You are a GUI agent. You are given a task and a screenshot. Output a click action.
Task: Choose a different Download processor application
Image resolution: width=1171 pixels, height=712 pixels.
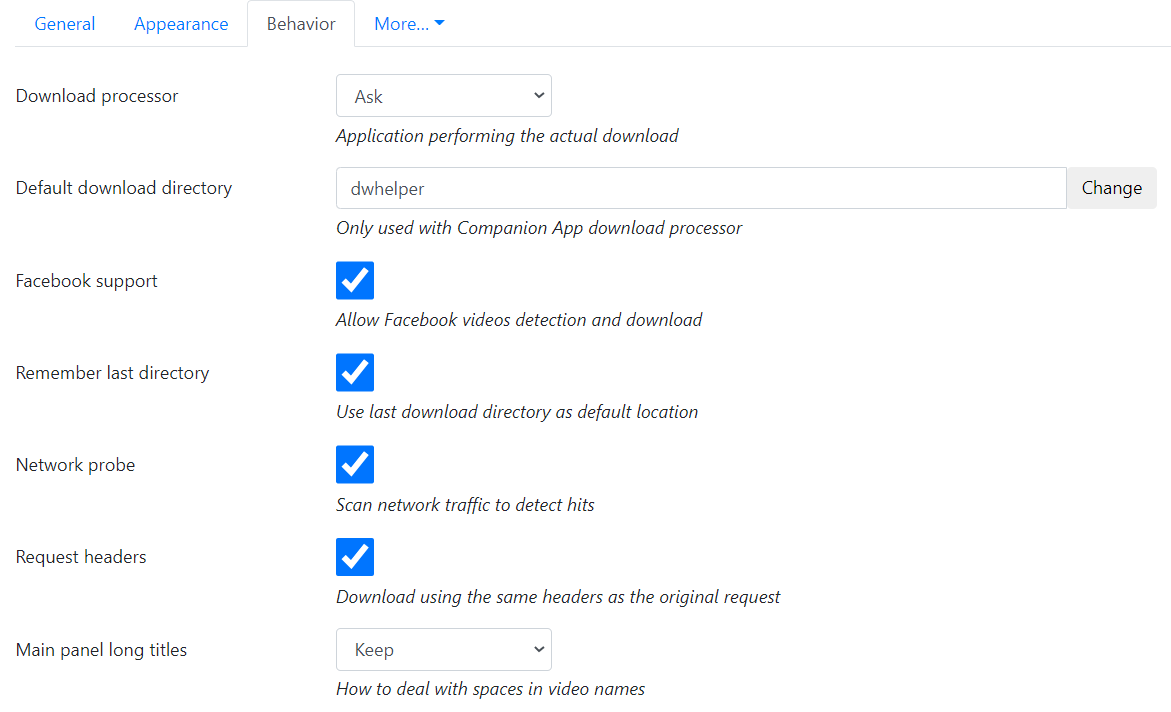443,95
